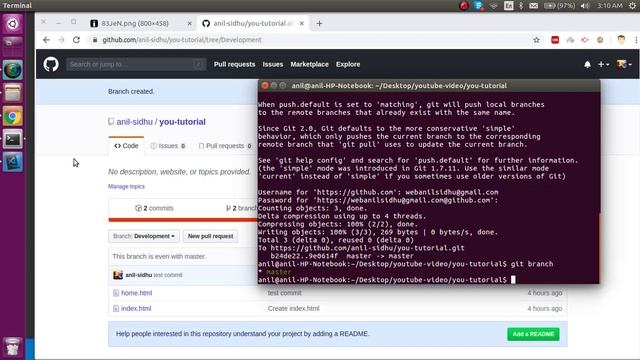
Task: Open the volume indicator in top bar
Action: (x=585, y=6)
